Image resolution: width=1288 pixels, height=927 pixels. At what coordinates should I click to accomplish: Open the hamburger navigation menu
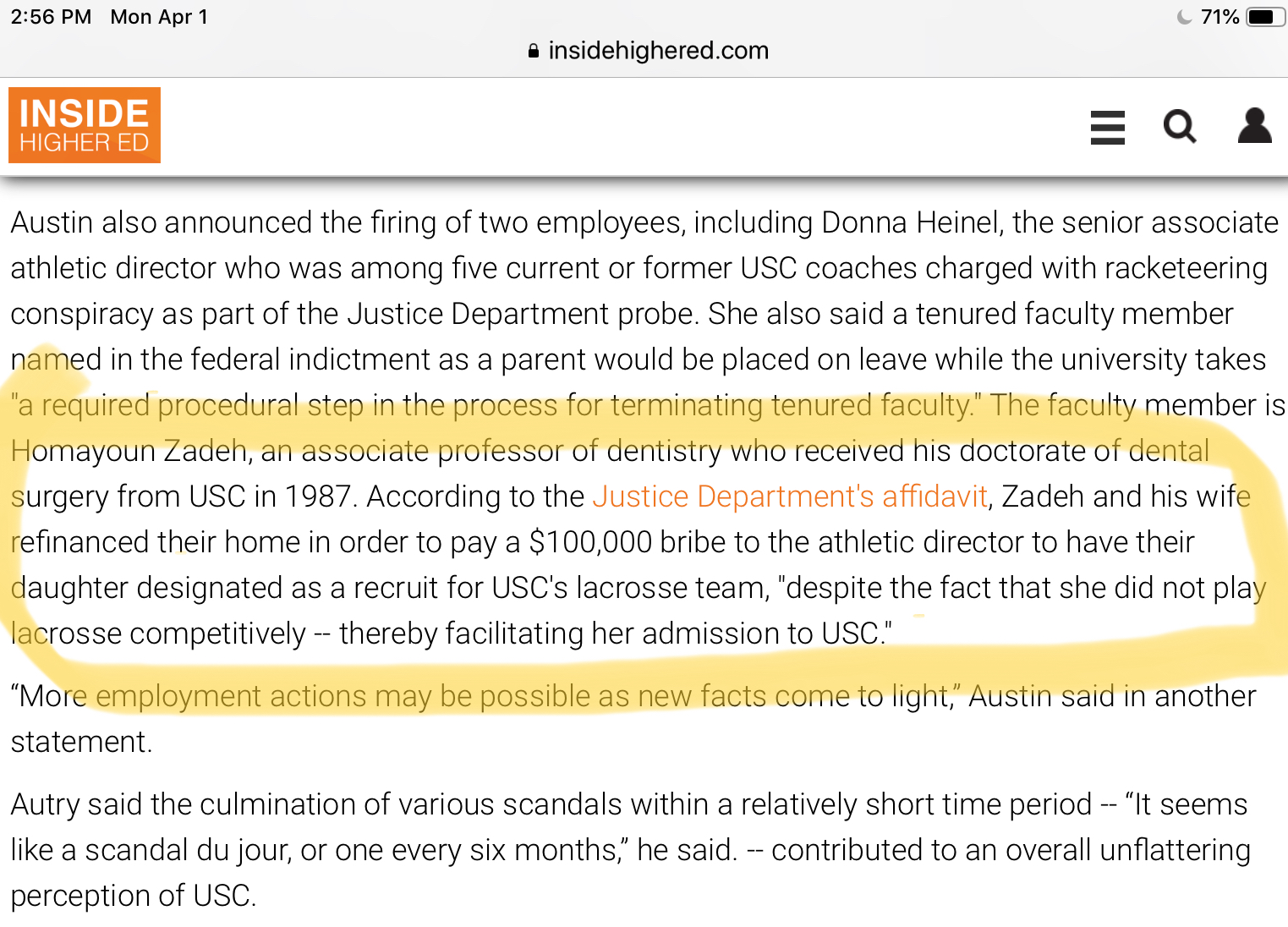(x=1107, y=128)
